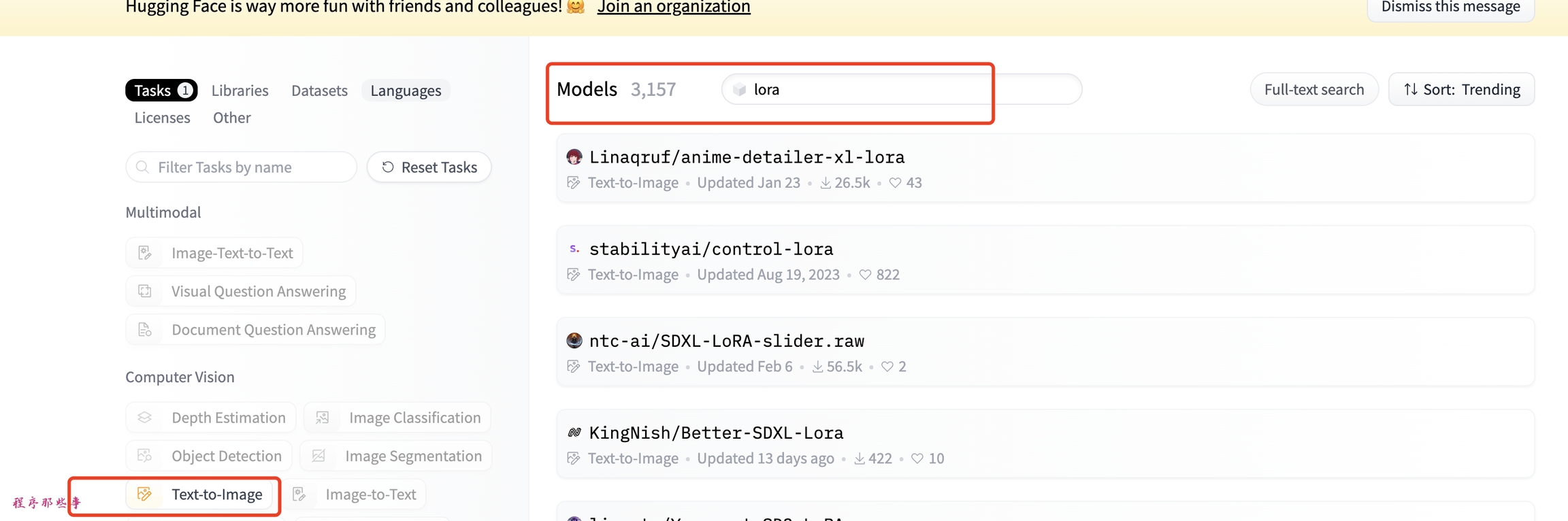Click the Linaqruf user avatar icon
Screen dimensions: 1568x521
click(574, 157)
